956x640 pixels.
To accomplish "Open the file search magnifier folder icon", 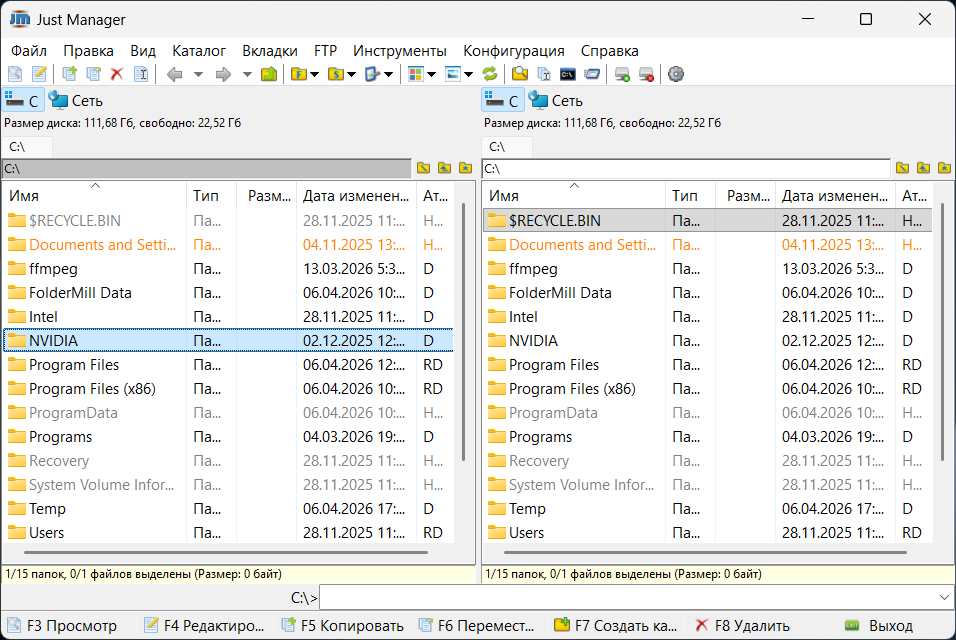I will tap(520, 74).
